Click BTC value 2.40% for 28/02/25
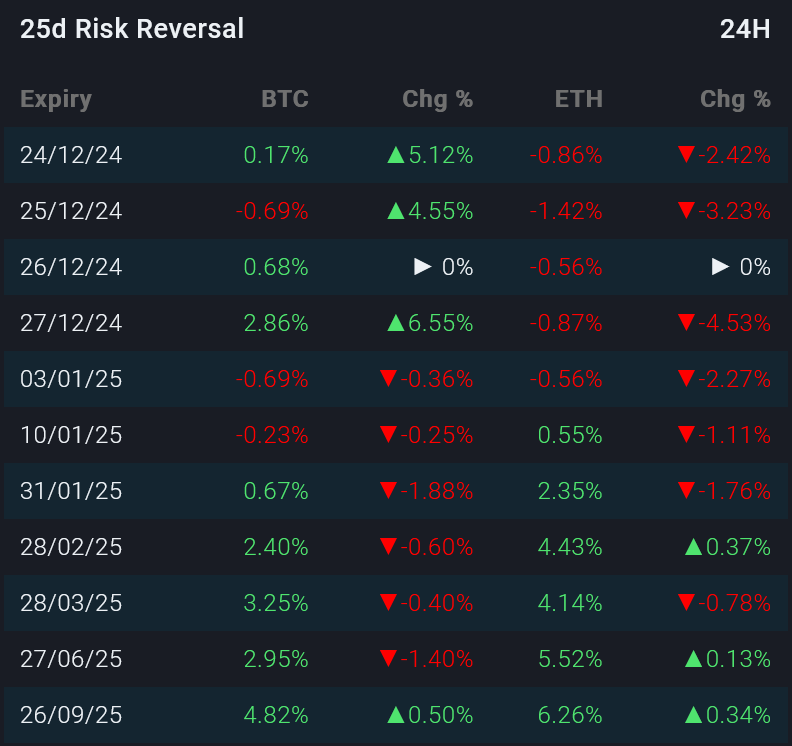This screenshot has width=792, height=746. pos(276,548)
